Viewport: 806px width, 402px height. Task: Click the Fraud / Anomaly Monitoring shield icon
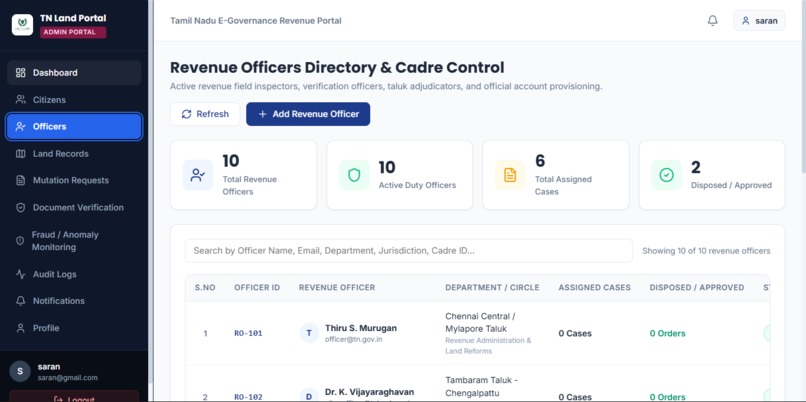tap(21, 241)
